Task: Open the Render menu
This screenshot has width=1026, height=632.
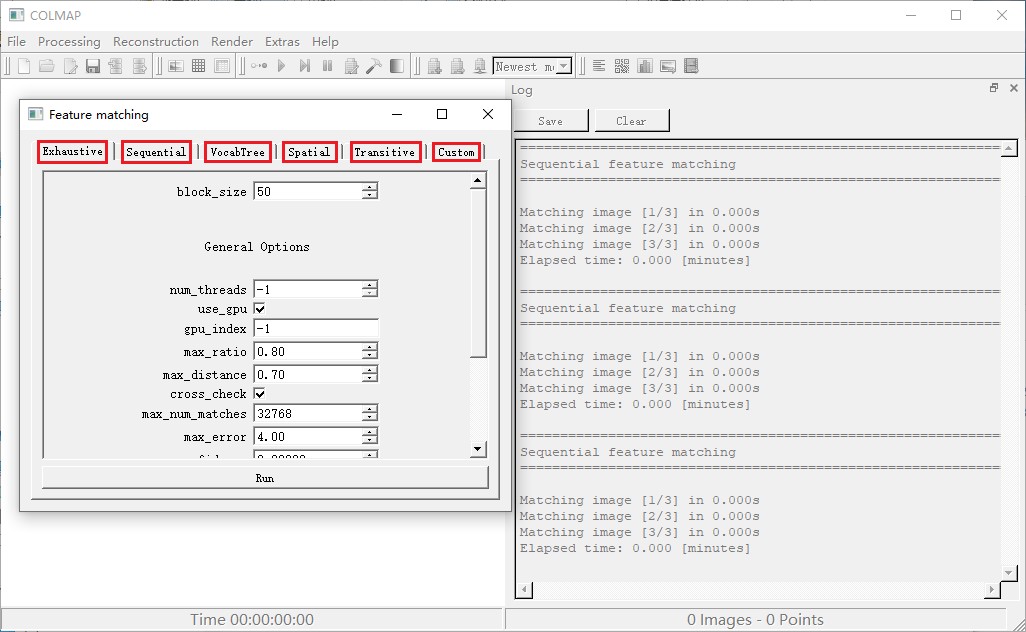Action: pyautogui.click(x=232, y=42)
